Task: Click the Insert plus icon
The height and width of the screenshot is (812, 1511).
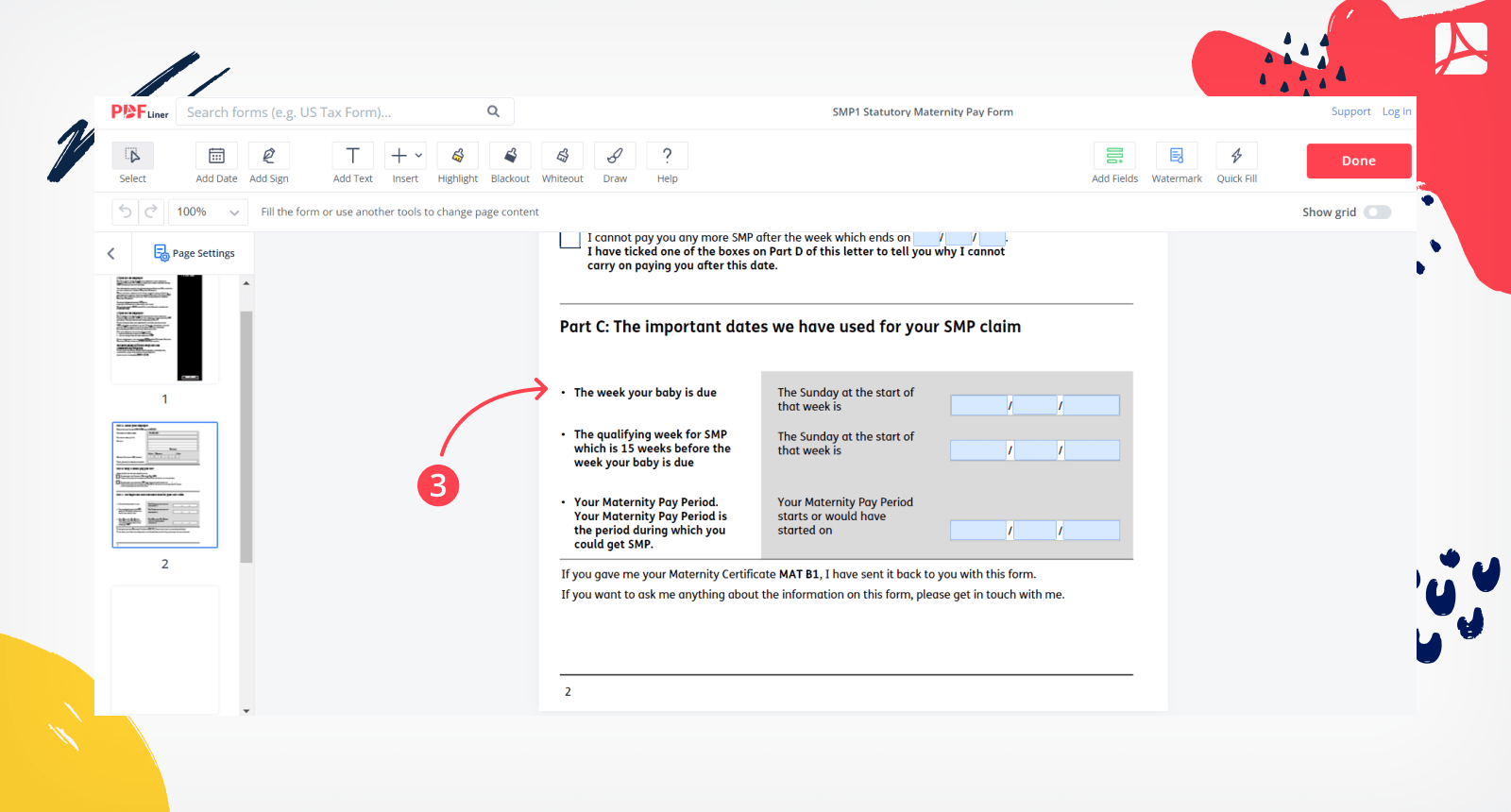Action: tap(399, 156)
